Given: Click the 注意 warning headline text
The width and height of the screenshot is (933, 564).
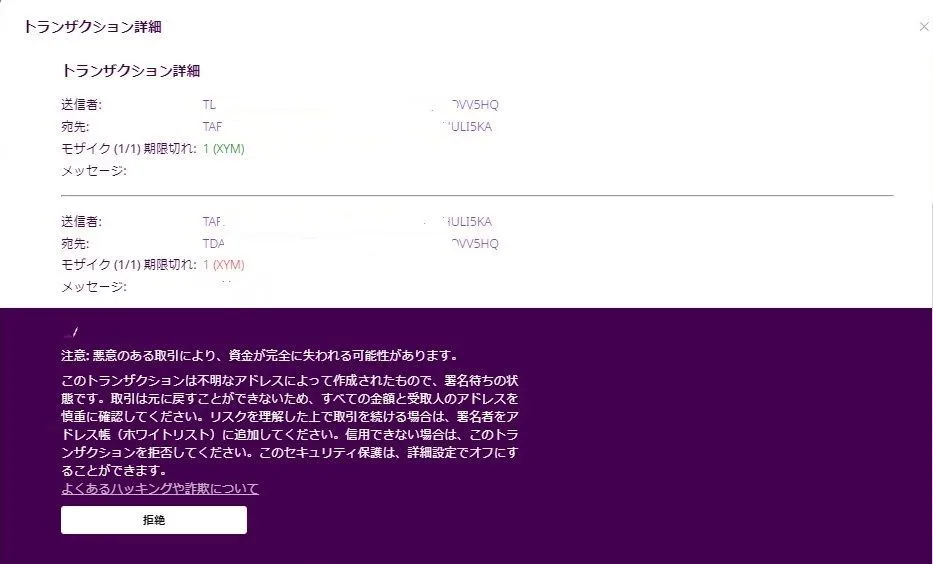Looking at the screenshot, I should click(259, 355).
